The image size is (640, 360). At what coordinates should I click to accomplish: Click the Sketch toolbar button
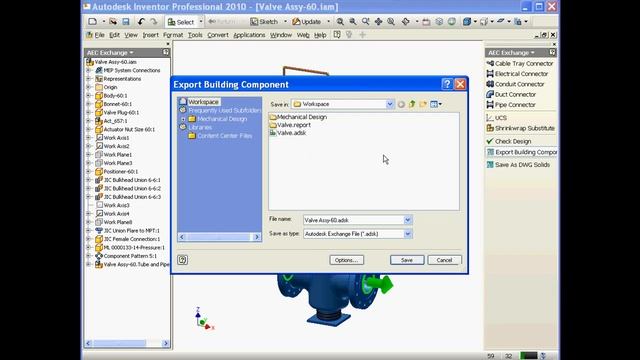pos(264,22)
